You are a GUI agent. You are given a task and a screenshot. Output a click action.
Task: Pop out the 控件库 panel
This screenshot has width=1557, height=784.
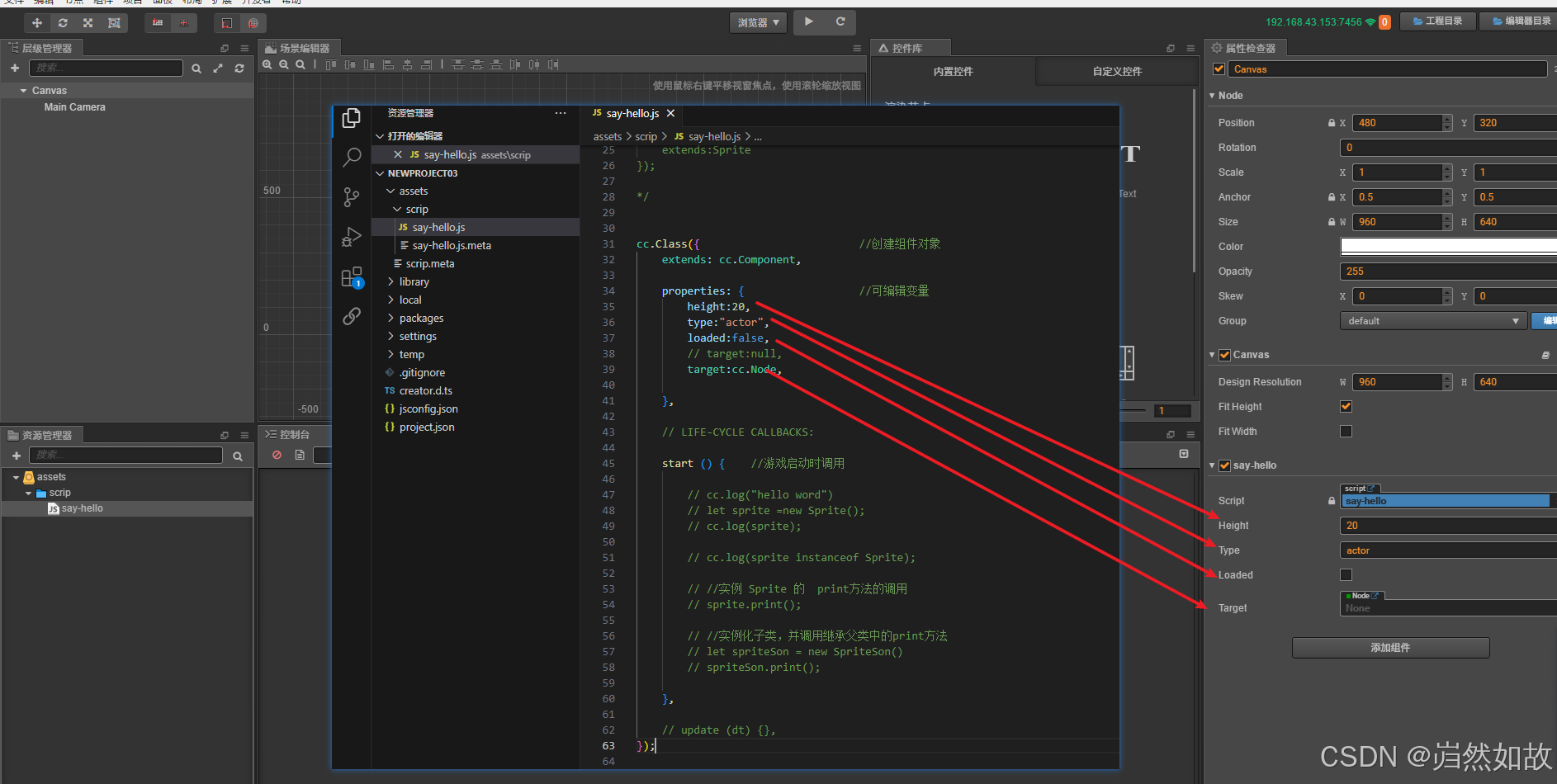click(1171, 48)
